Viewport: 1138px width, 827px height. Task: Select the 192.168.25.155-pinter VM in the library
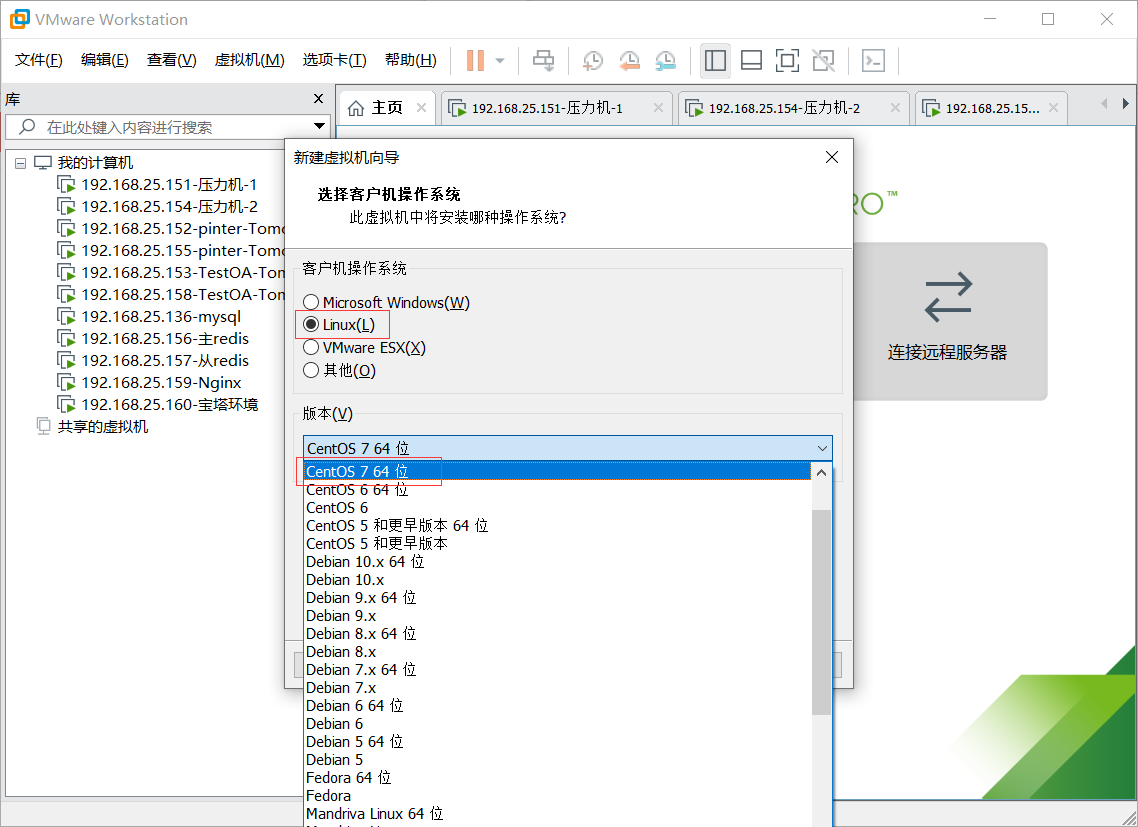[171, 250]
